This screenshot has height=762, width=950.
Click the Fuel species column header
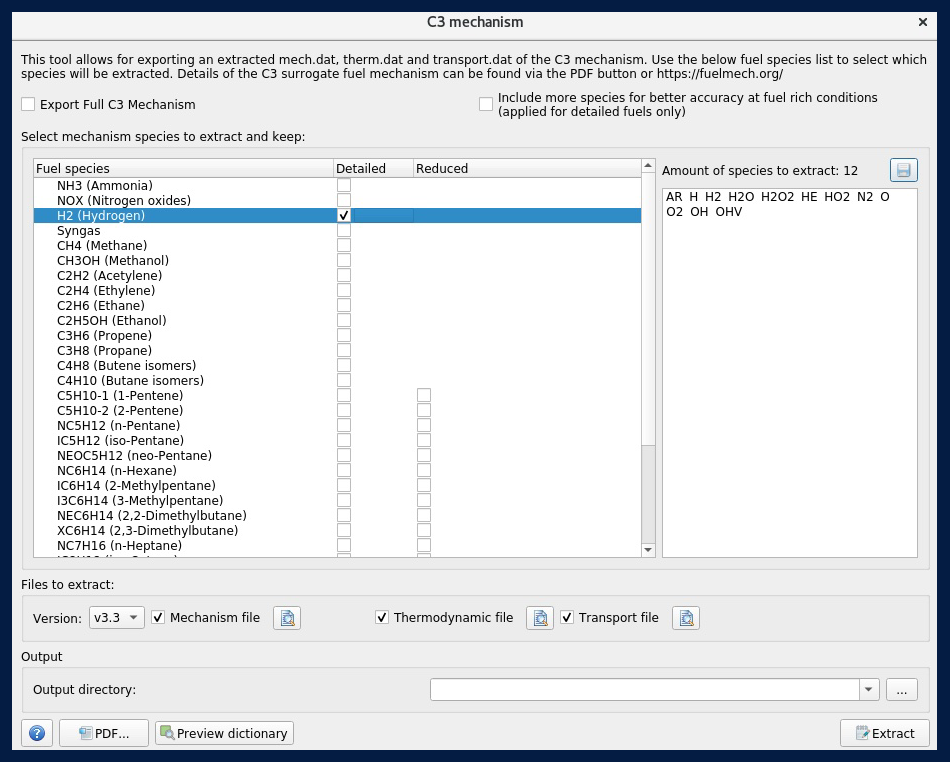coord(184,168)
